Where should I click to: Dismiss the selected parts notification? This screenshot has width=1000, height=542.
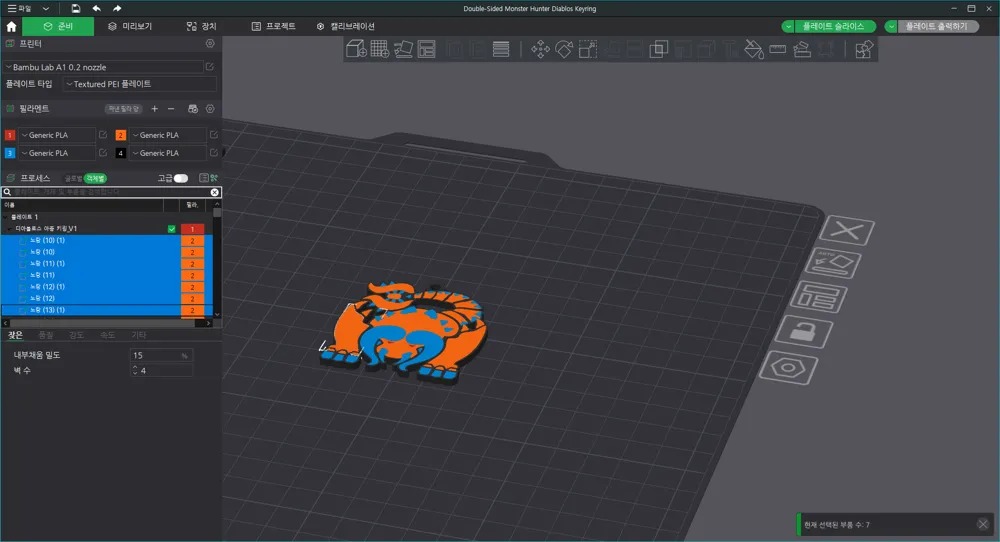983,524
